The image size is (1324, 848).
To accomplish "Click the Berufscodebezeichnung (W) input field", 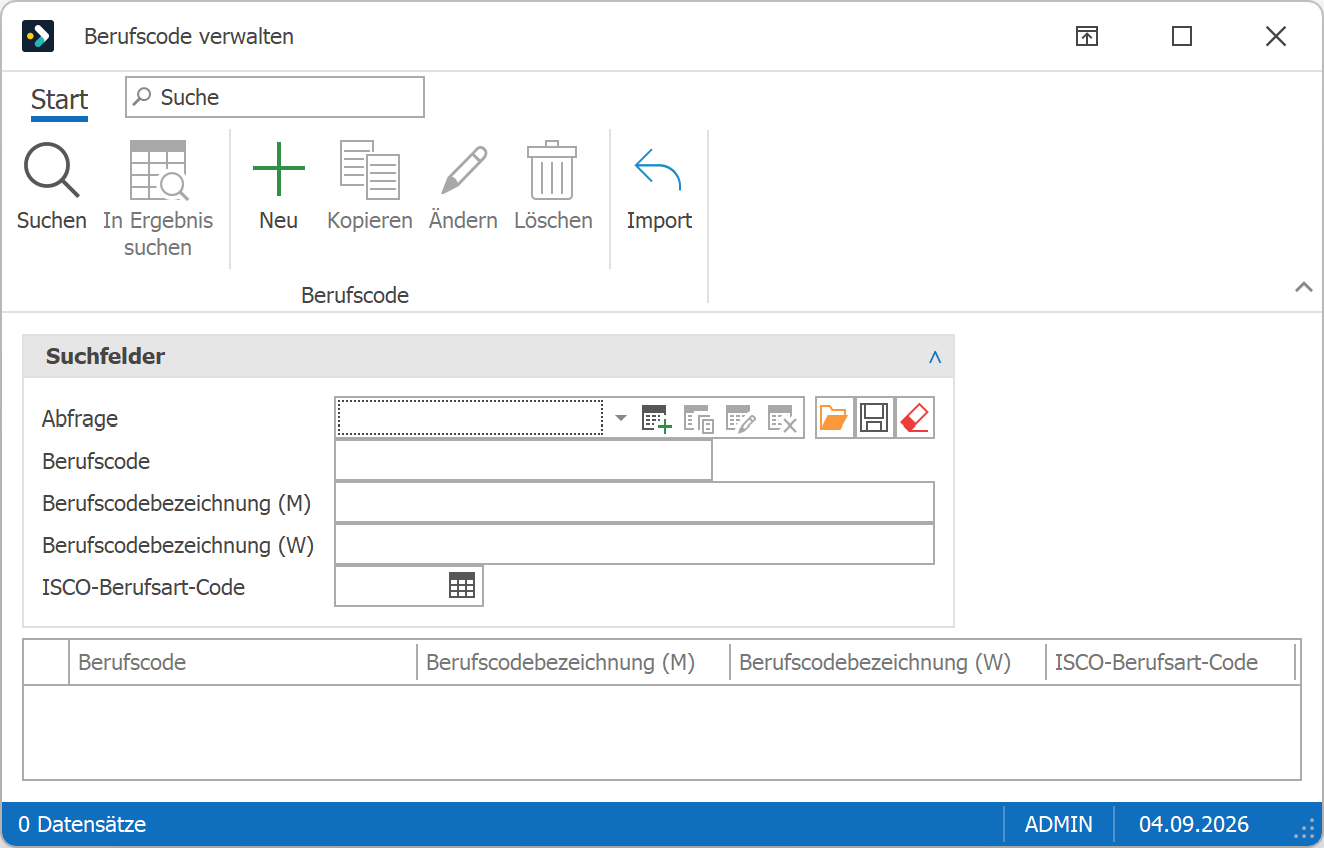I will pyautogui.click(x=634, y=544).
